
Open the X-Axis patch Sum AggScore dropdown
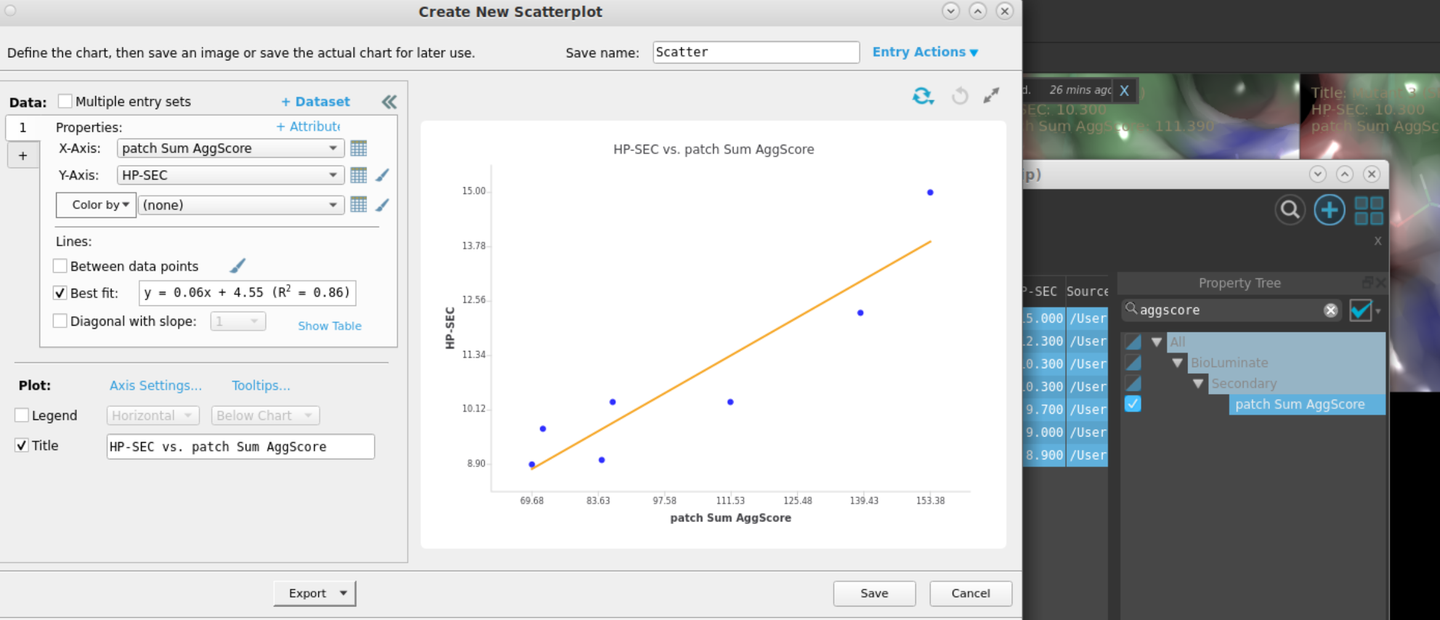pyautogui.click(x=231, y=148)
